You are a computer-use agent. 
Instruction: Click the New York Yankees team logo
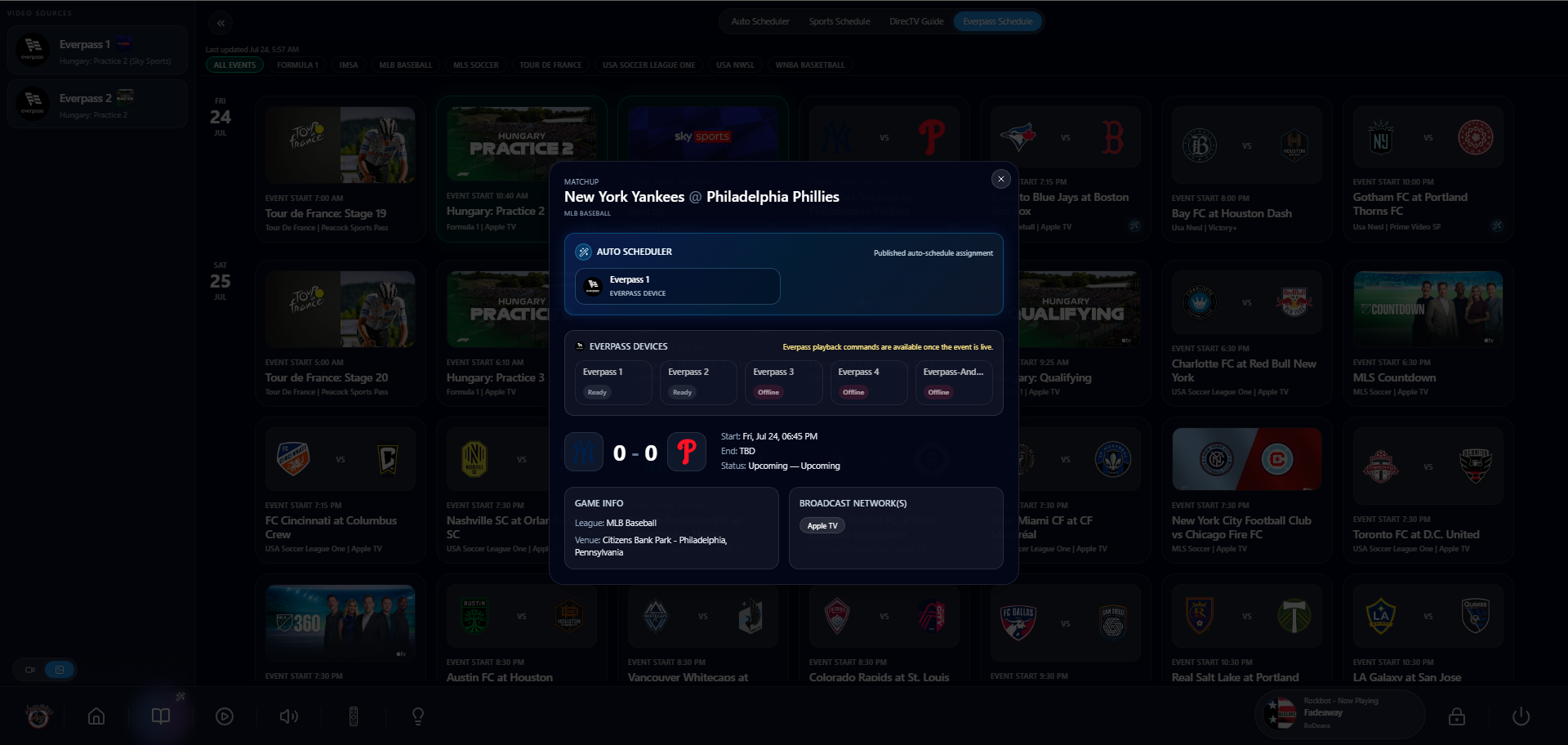[584, 453]
